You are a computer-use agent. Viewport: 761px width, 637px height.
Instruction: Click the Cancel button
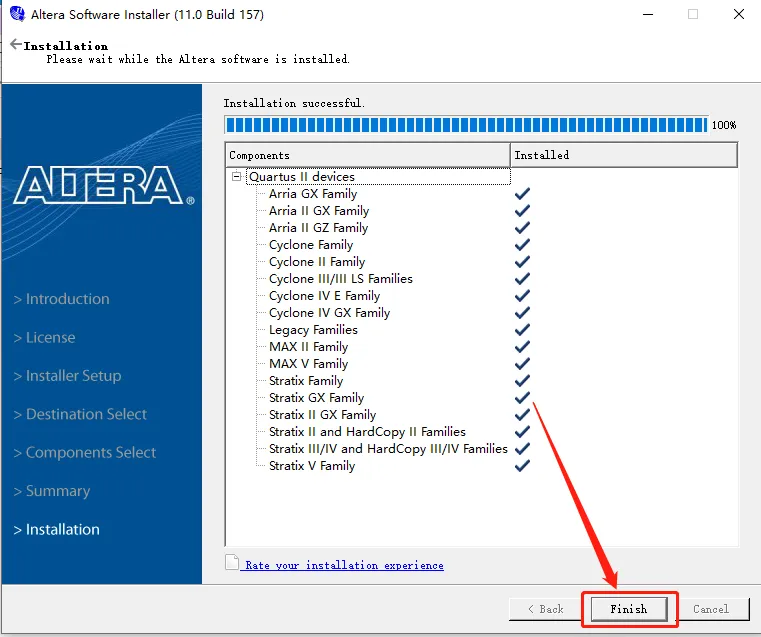711,609
